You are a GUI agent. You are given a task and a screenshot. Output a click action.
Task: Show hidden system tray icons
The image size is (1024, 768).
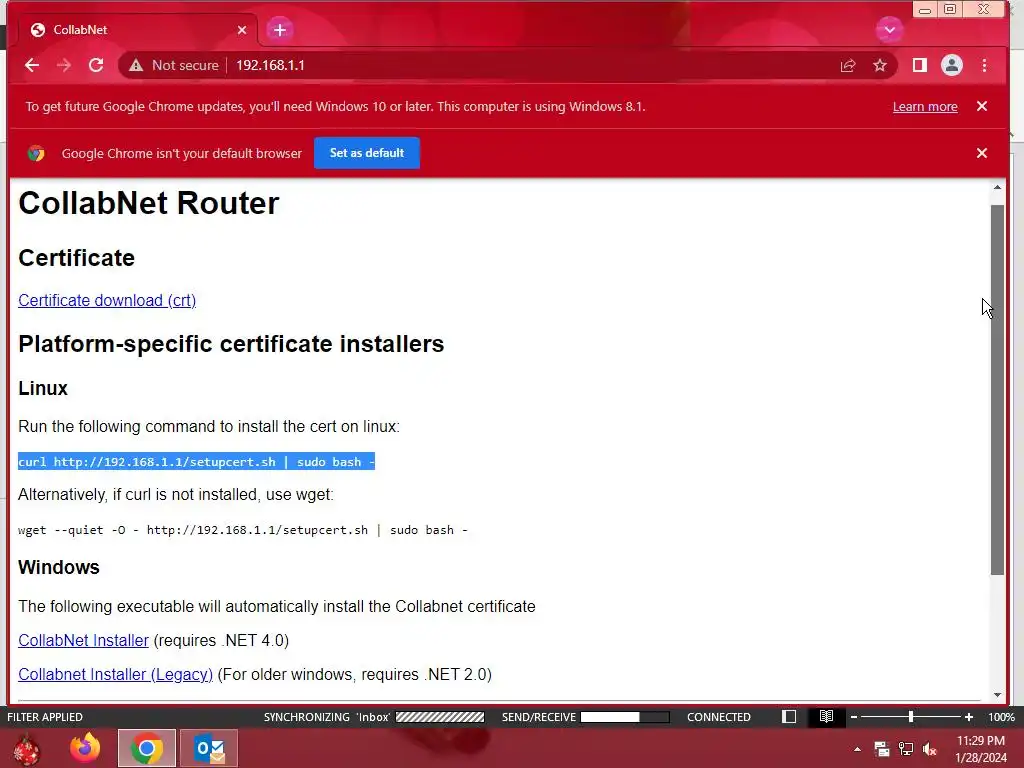pyautogui.click(x=857, y=749)
